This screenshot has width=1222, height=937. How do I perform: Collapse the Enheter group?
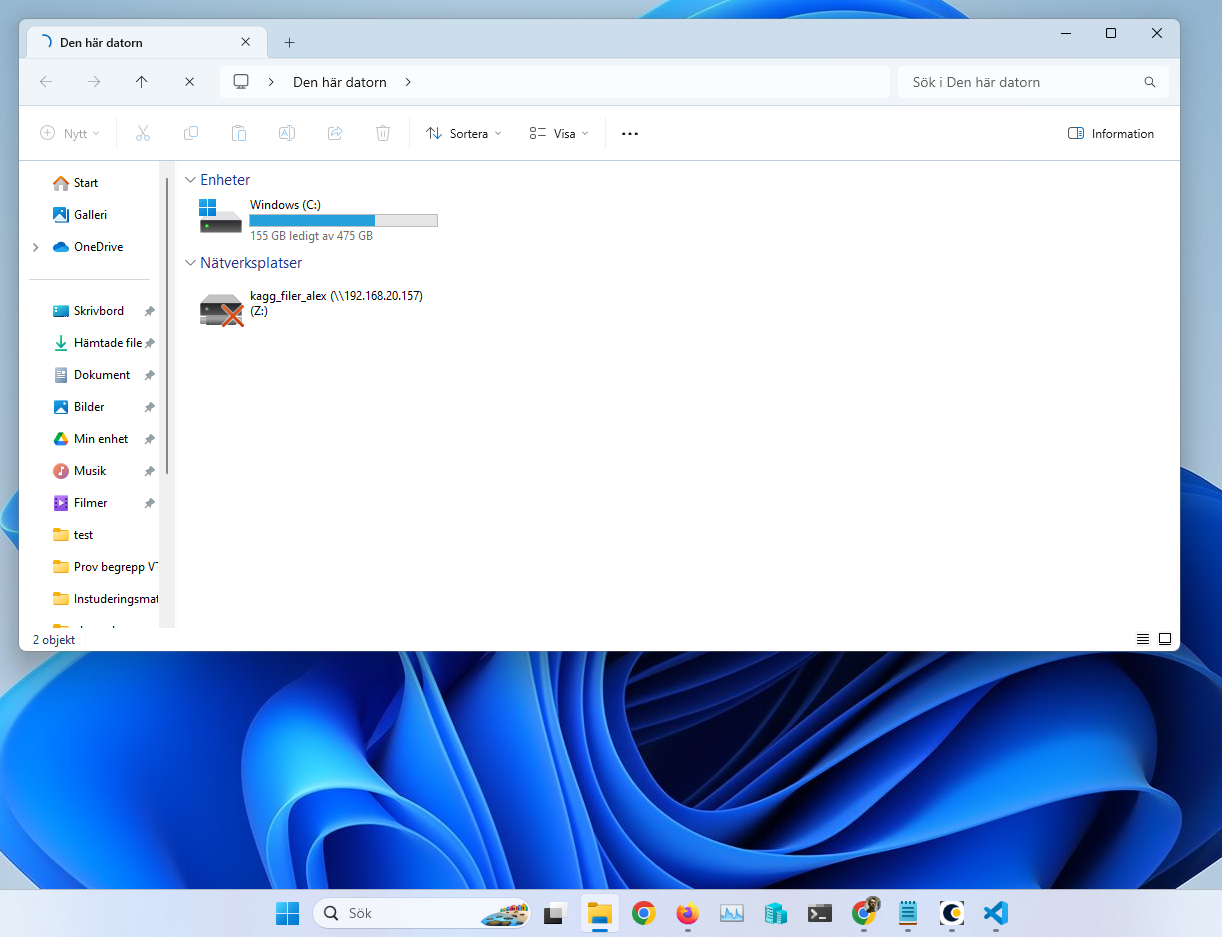190,180
